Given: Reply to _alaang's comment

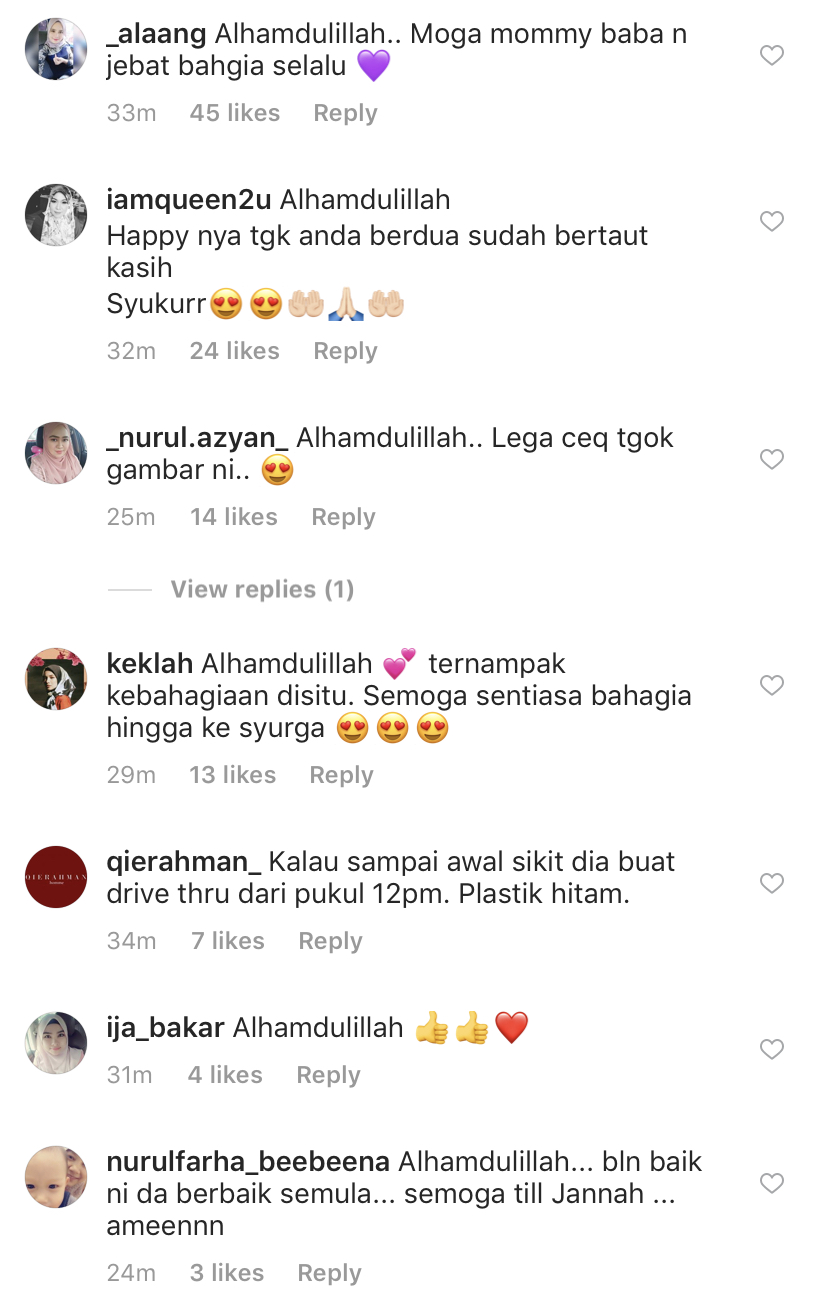Looking at the screenshot, I should coord(345,113).
